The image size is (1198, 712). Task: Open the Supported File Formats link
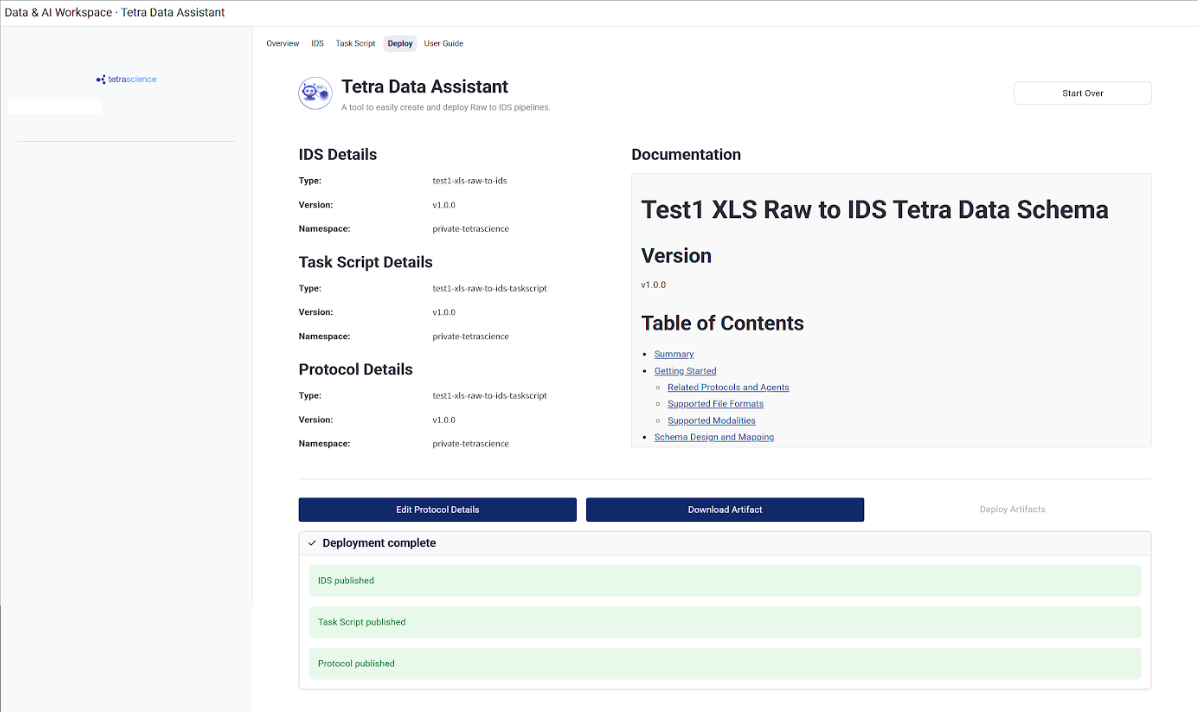pos(715,403)
